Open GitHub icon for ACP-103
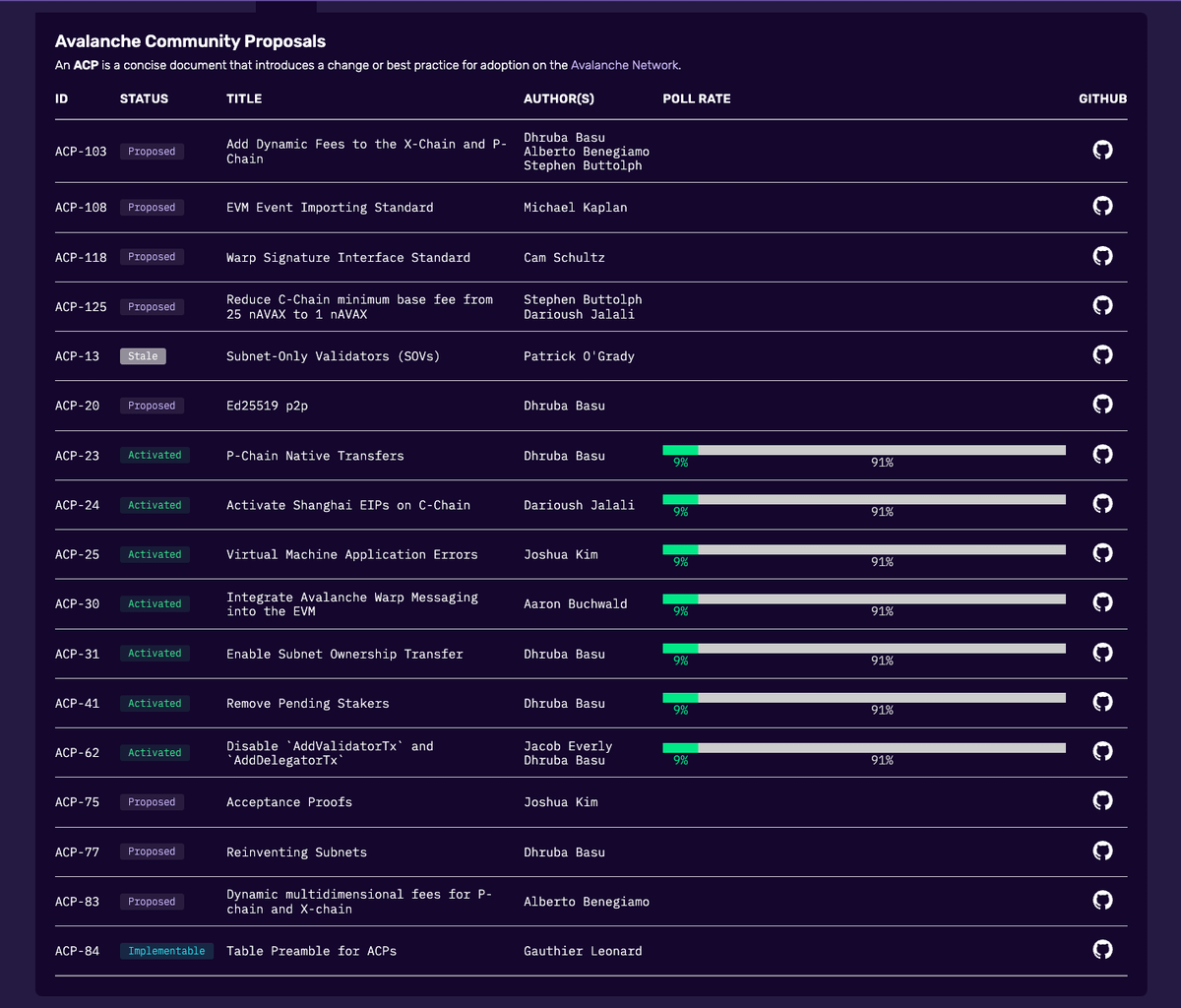Image resolution: width=1181 pixels, height=1008 pixels. (x=1102, y=150)
